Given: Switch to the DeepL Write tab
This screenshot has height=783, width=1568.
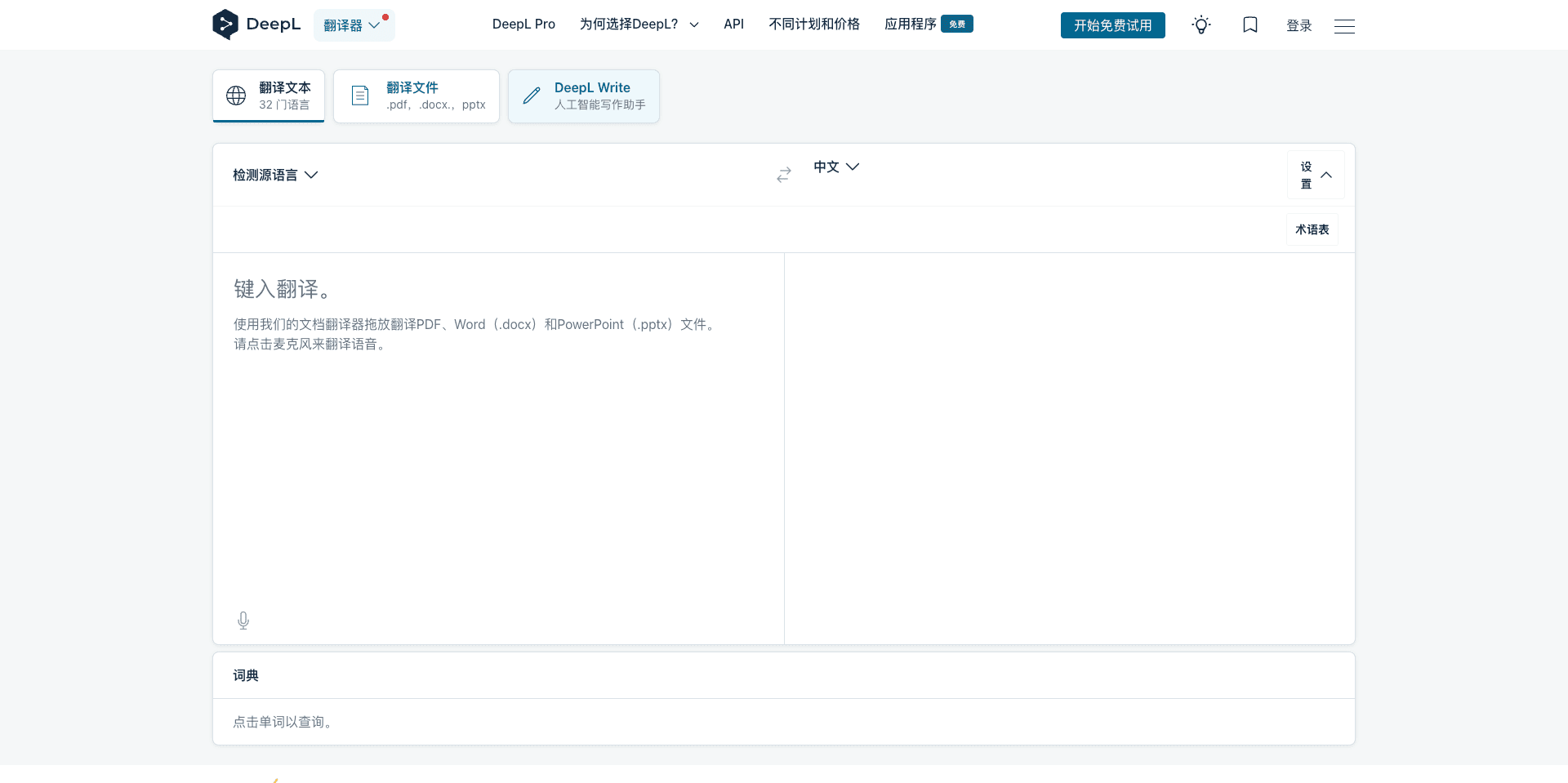Looking at the screenshot, I should click(x=584, y=96).
